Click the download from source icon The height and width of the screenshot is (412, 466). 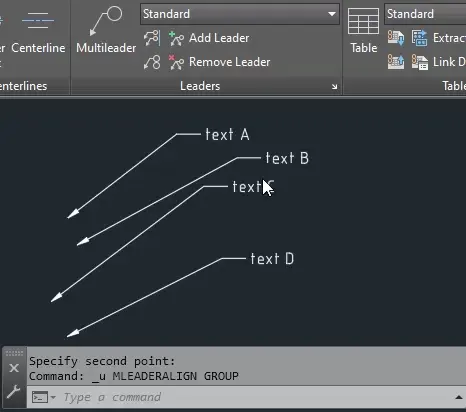[396, 38]
